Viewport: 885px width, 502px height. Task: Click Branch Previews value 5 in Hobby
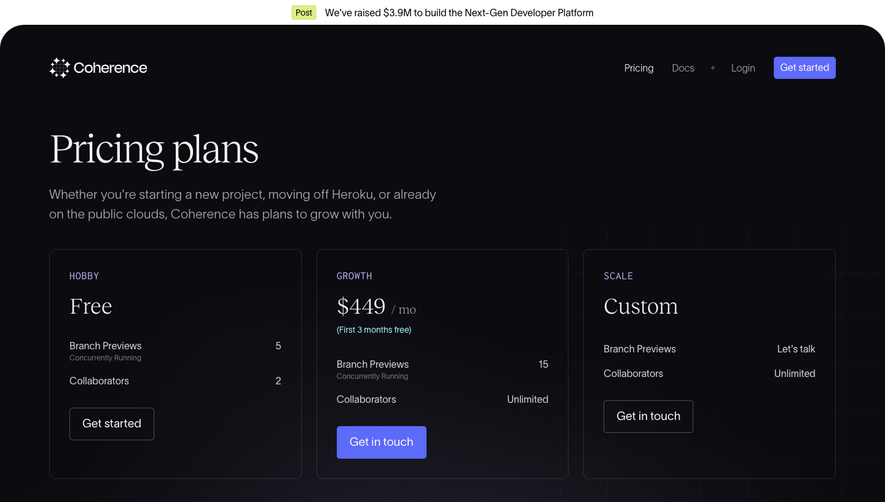coord(278,346)
